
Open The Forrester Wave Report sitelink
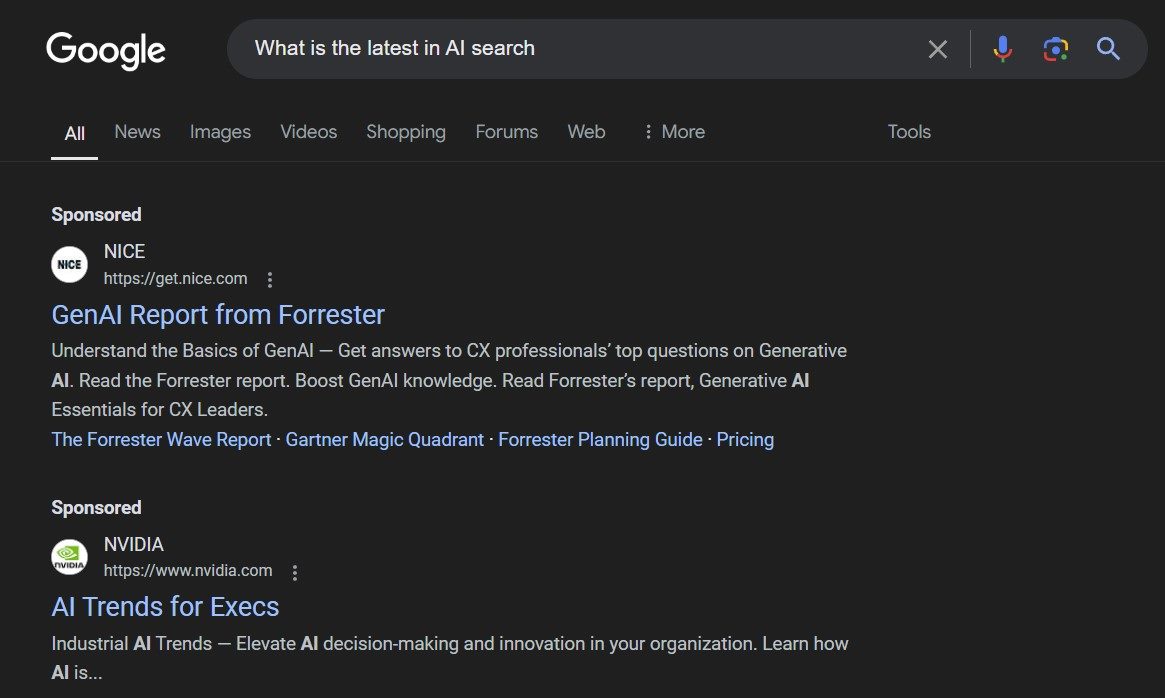pyautogui.click(x=161, y=439)
